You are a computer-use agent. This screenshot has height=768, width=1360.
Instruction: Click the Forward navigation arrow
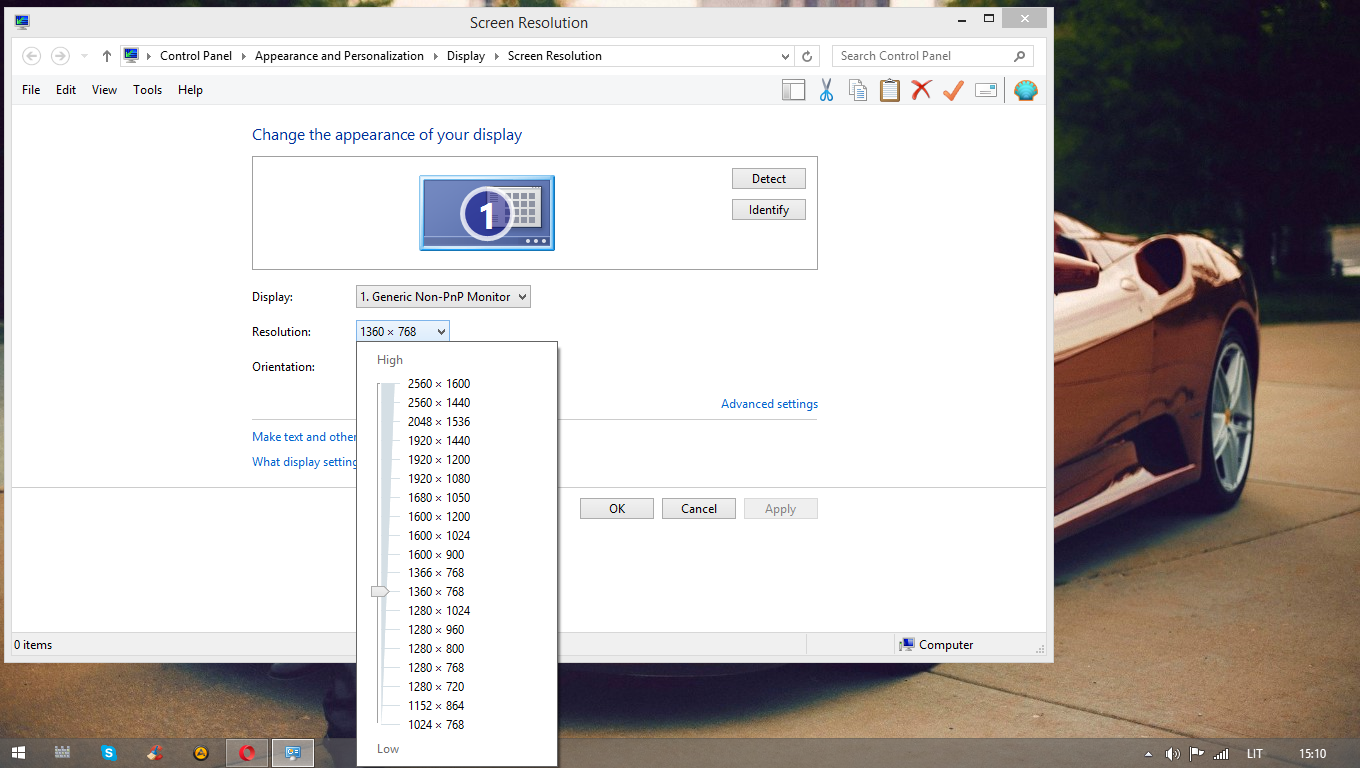click(60, 56)
